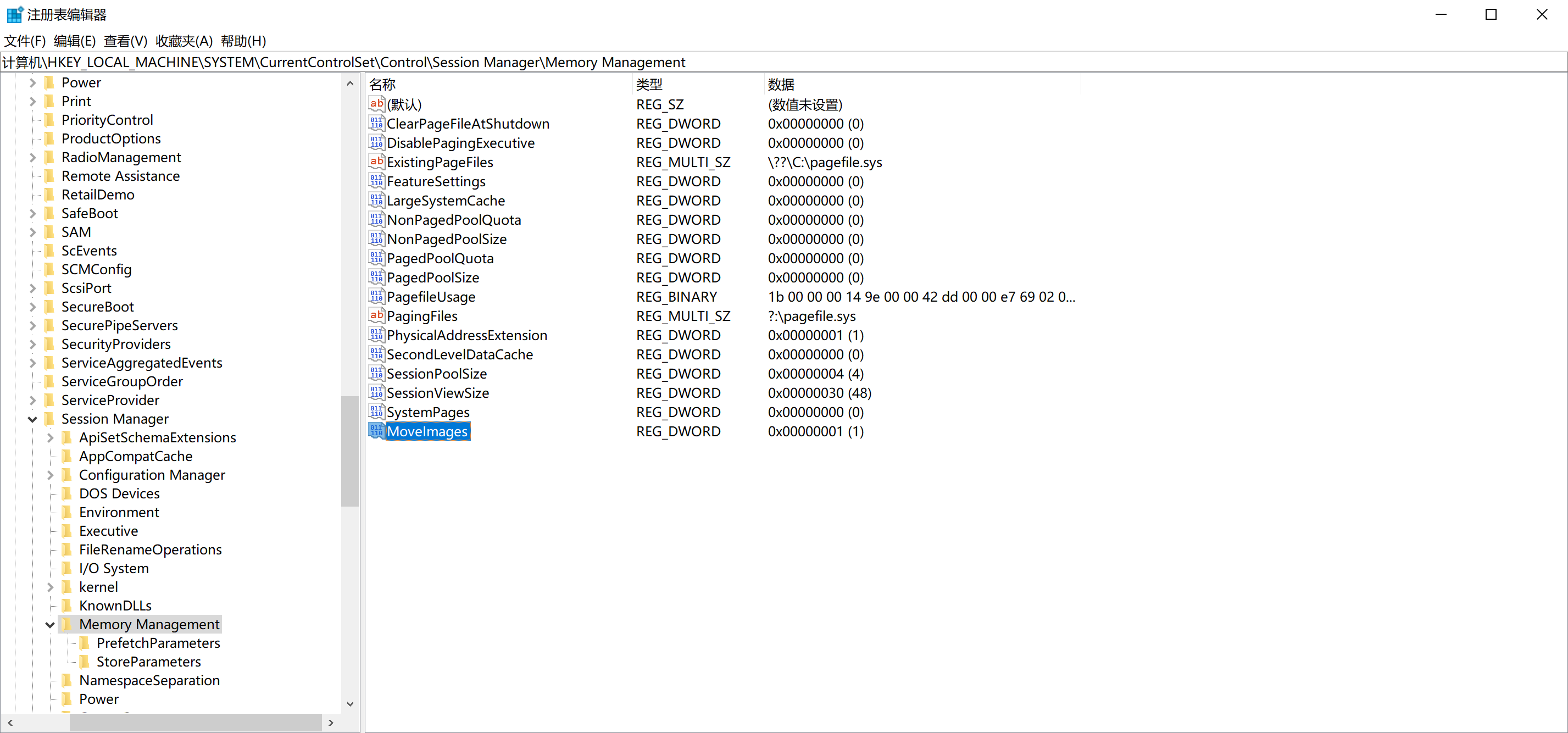Expand the kernel key in tree
Image resolution: width=1568 pixels, height=733 pixels.
coord(50,587)
